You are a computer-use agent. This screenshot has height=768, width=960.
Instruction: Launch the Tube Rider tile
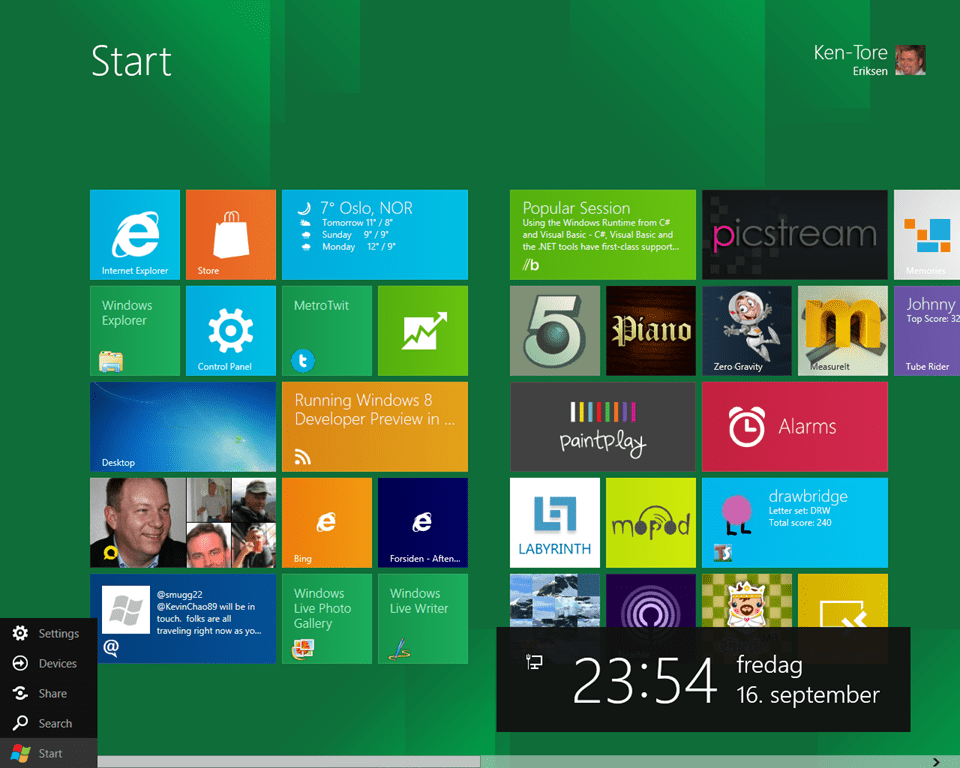pos(927,331)
